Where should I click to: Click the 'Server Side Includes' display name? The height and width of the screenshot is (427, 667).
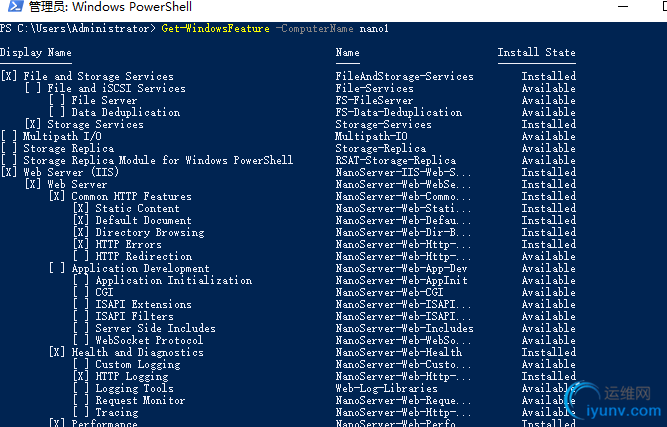point(155,328)
